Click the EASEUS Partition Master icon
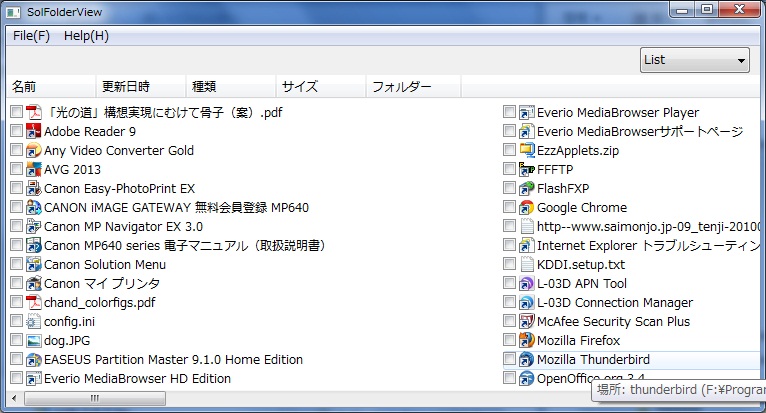The image size is (766, 413). [x=34, y=360]
